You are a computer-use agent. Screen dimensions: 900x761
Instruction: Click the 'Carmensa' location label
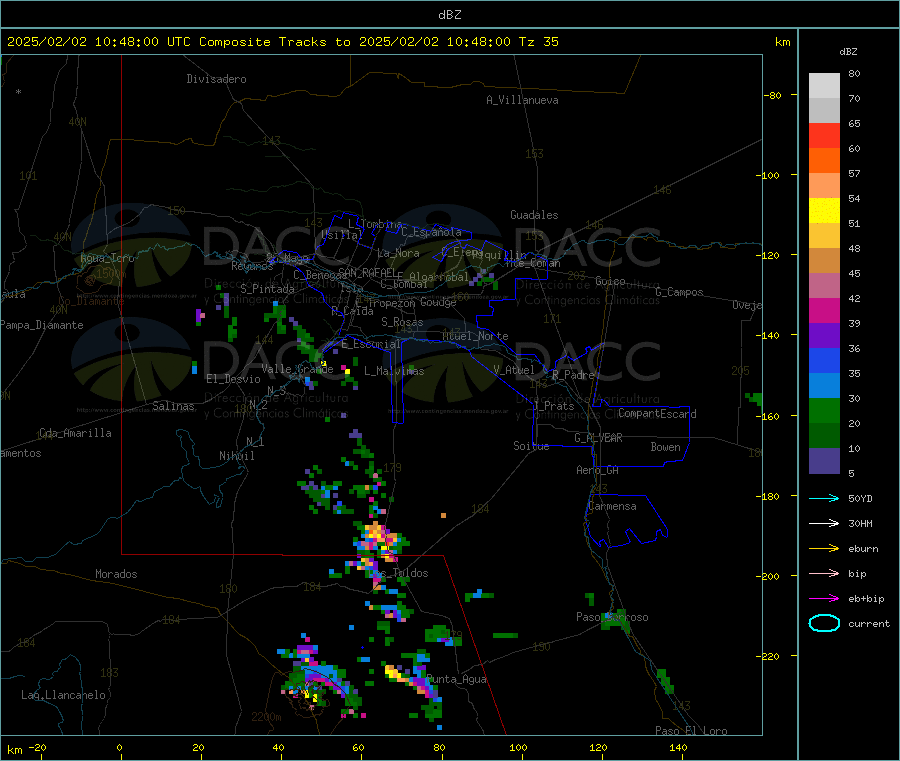[x=612, y=506]
